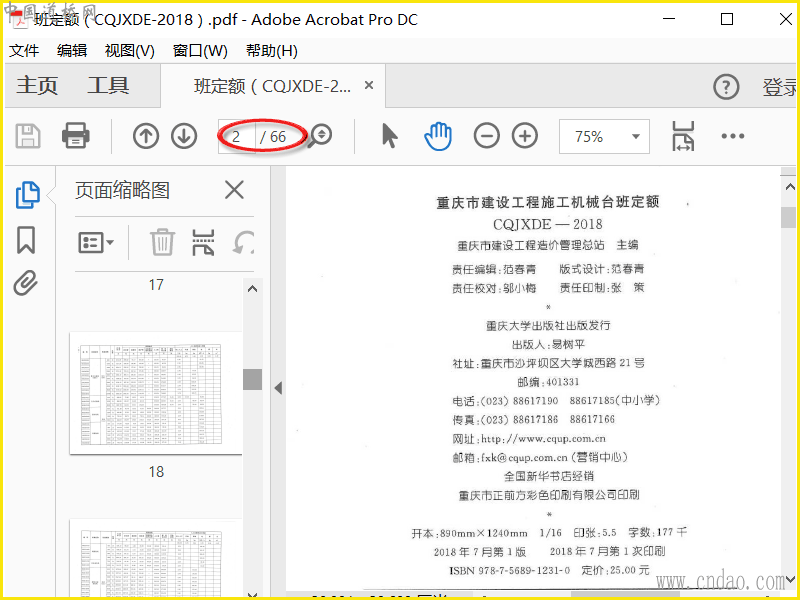The width and height of the screenshot is (800, 600).
Task: Click the 登录 sign-in button
Action: click(x=780, y=87)
